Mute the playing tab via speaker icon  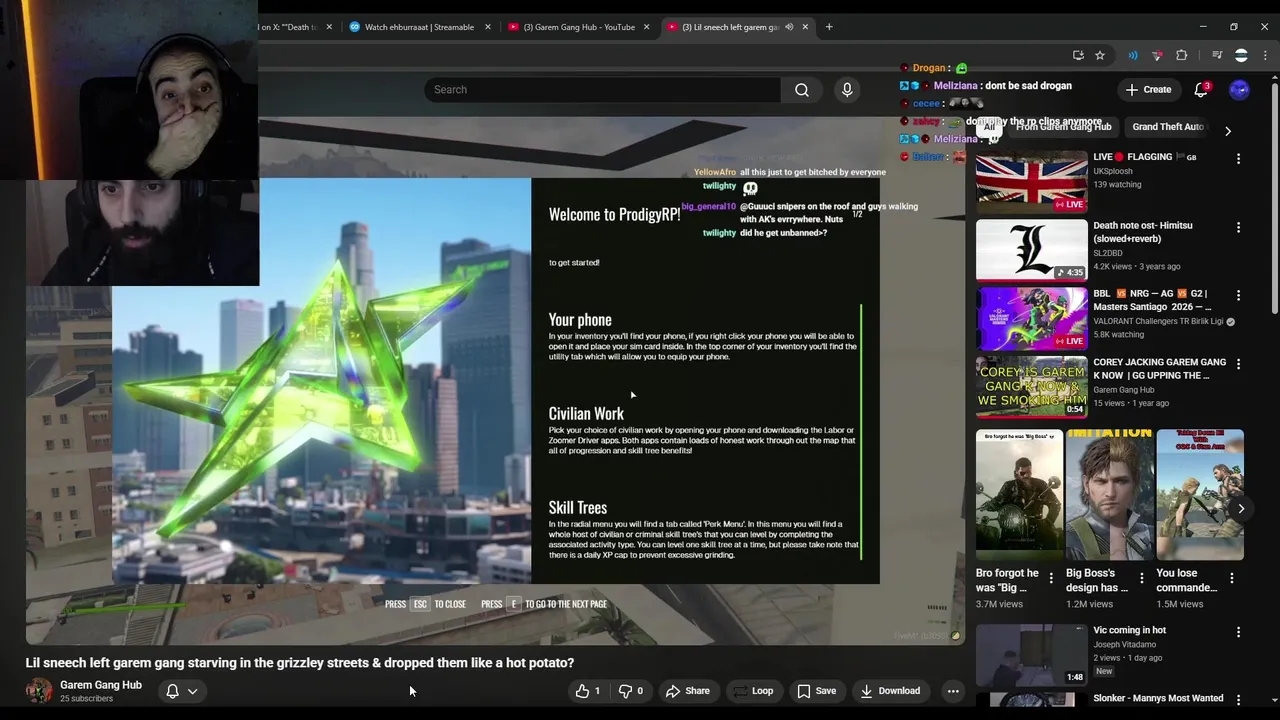pos(789,27)
